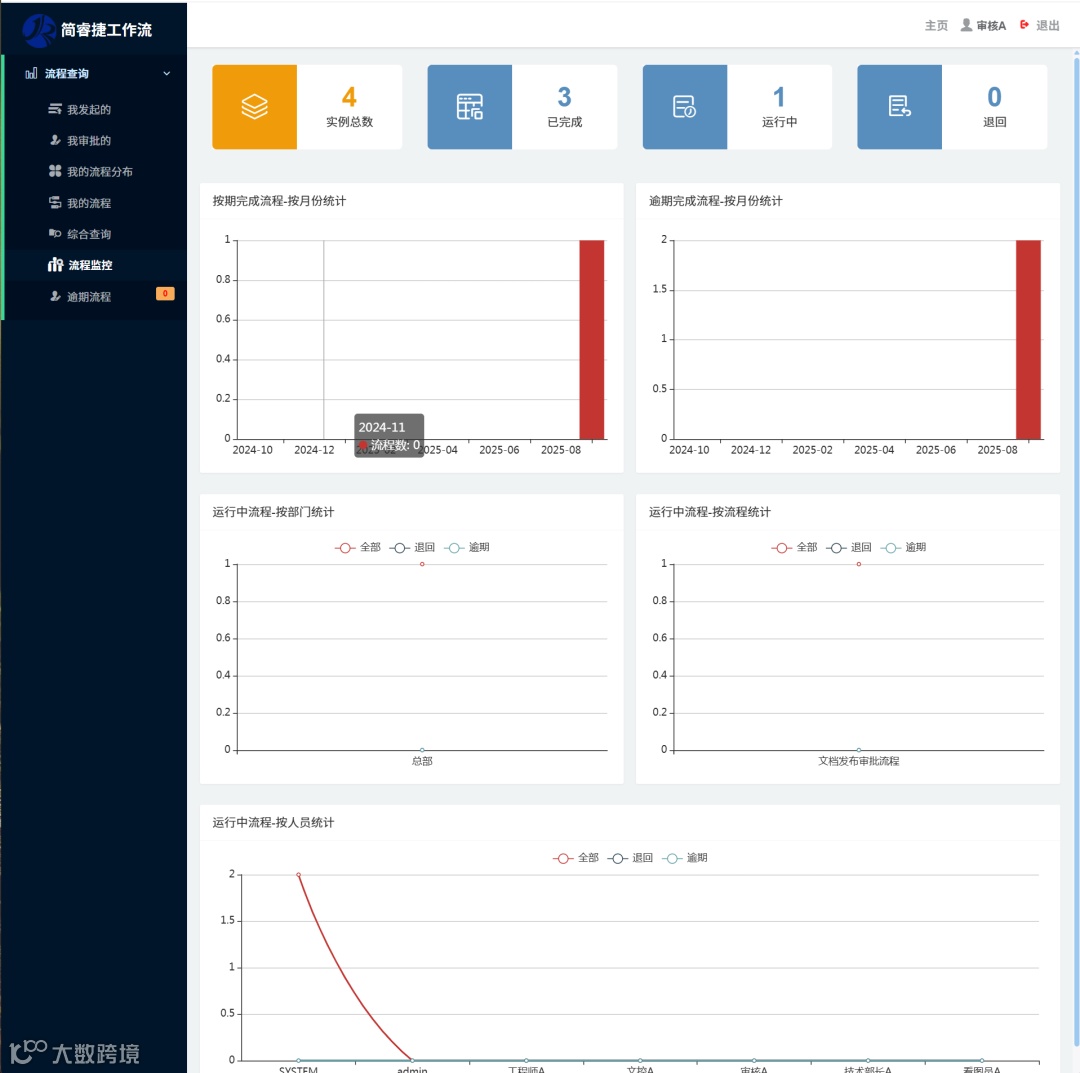Toggle 退回 legend in 按部门统计 chart
The width and height of the screenshot is (1080, 1073).
click(412, 548)
